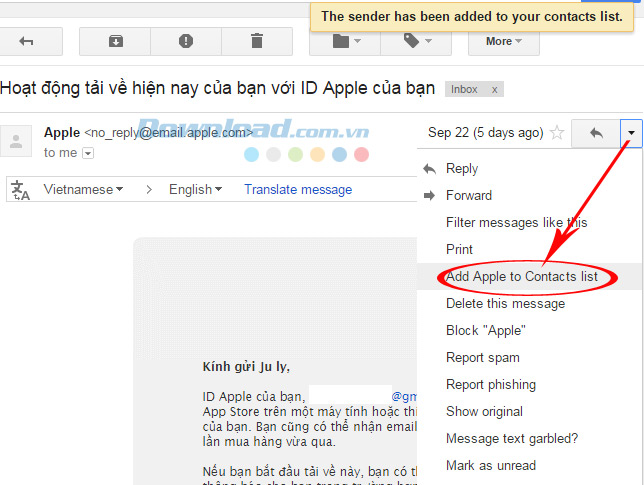Click the date 'Sep 22 (5 days ago)'
The height and width of the screenshot is (485, 644).
coord(485,133)
